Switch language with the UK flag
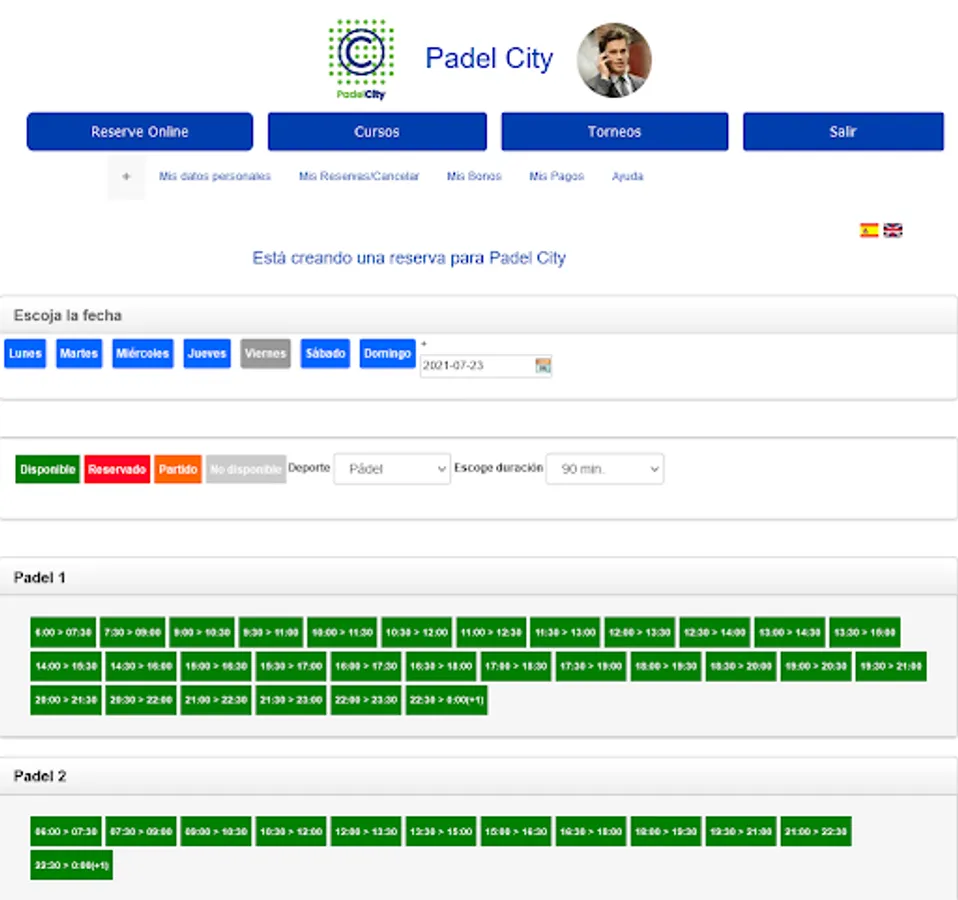Image resolution: width=958 pixels, height=900 pixels. point(893,230)
